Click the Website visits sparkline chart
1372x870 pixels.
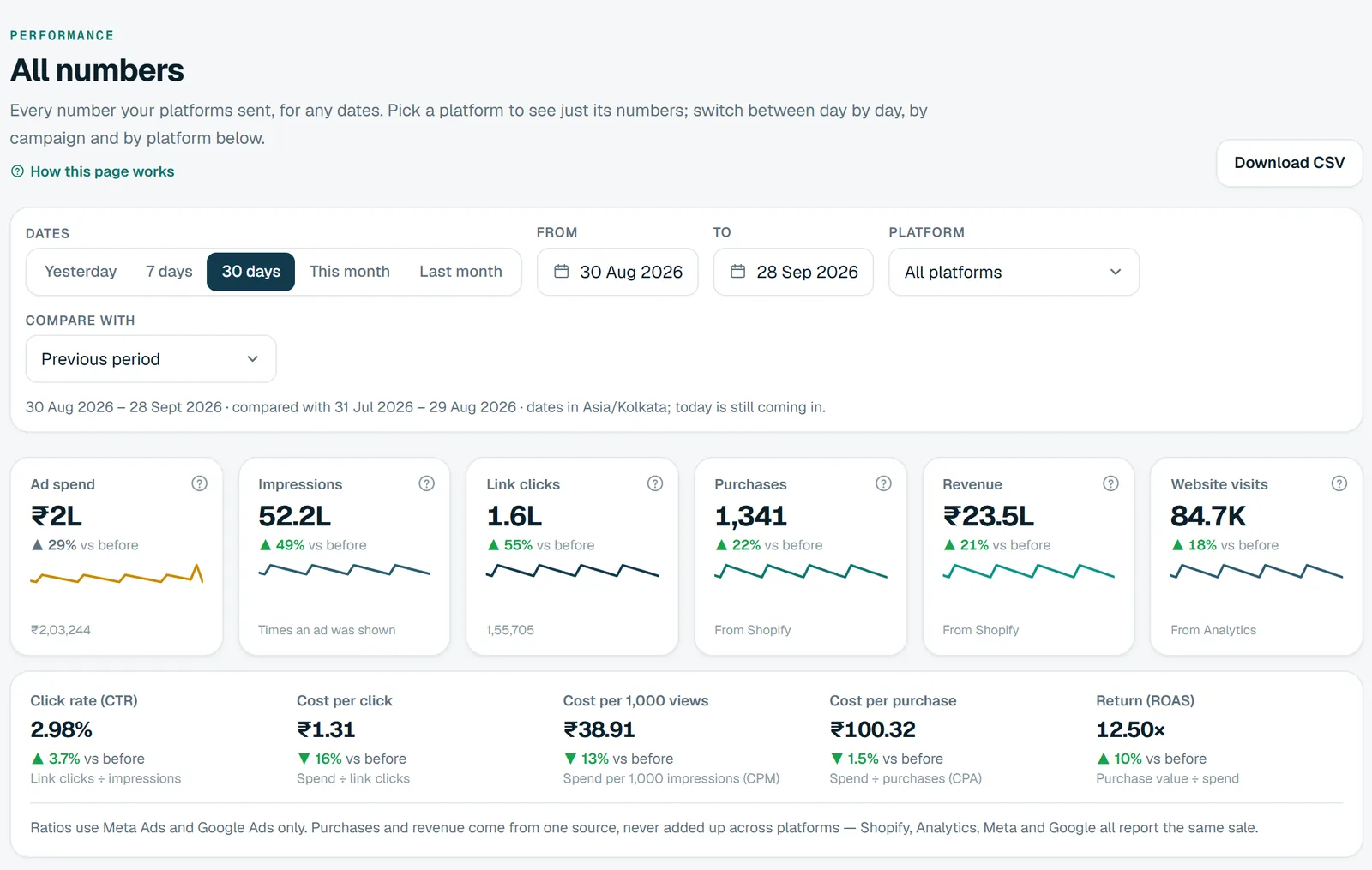pos(1256,571)
